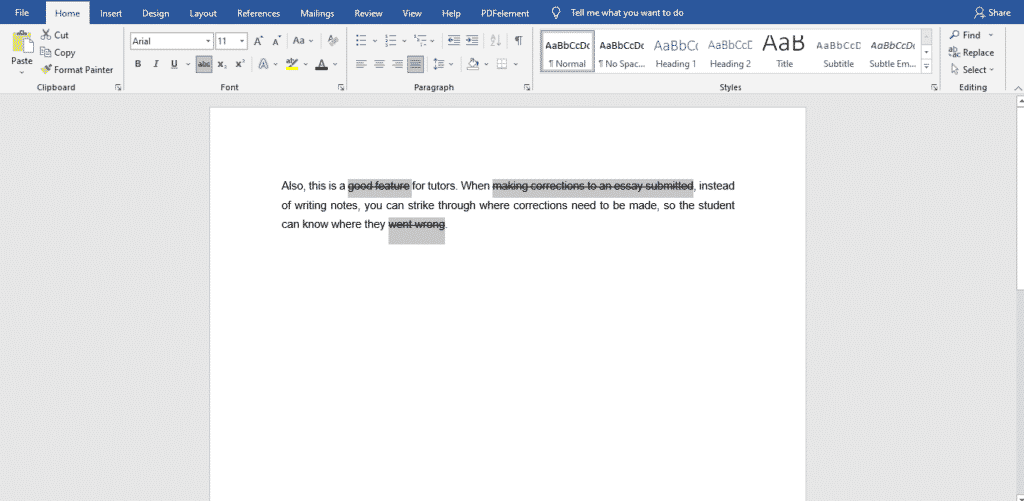Switch to the Design tab

tap(155, 13)
